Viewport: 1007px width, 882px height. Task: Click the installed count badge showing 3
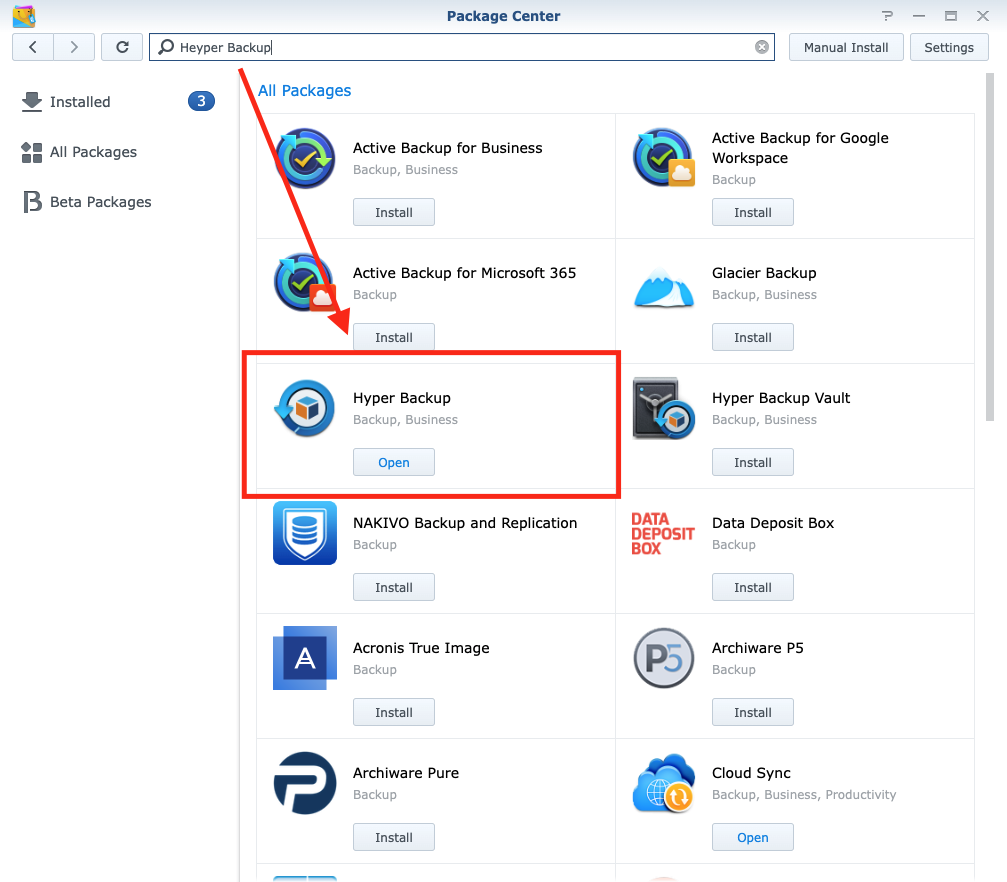click(x=201, y=101)
